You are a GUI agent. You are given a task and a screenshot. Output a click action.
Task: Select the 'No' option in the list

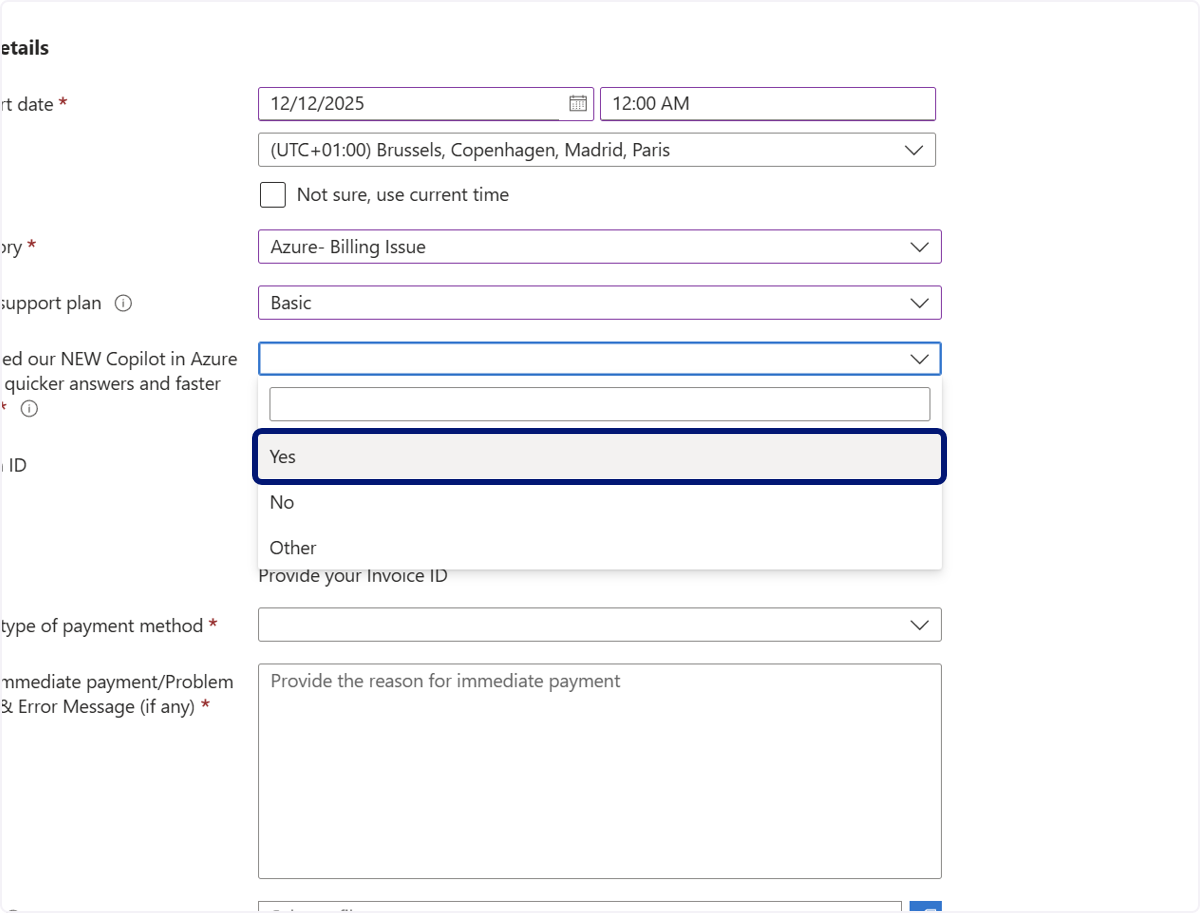[x=600, y=502]
